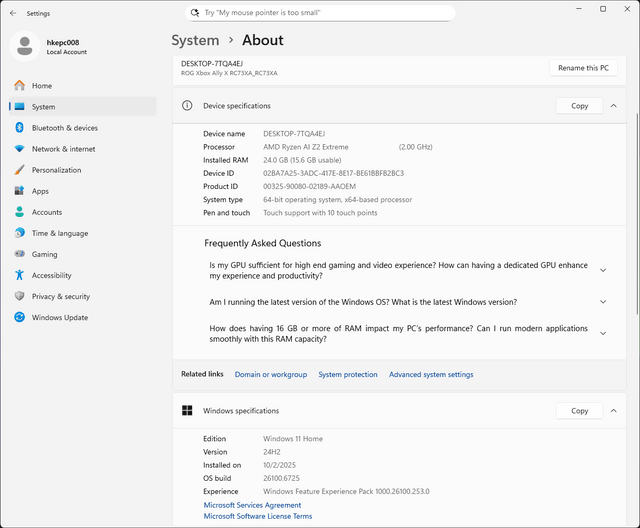Screen dimensions: 640x528
Task: Open the hkepc008 account avatar
Action: point(24,46)
